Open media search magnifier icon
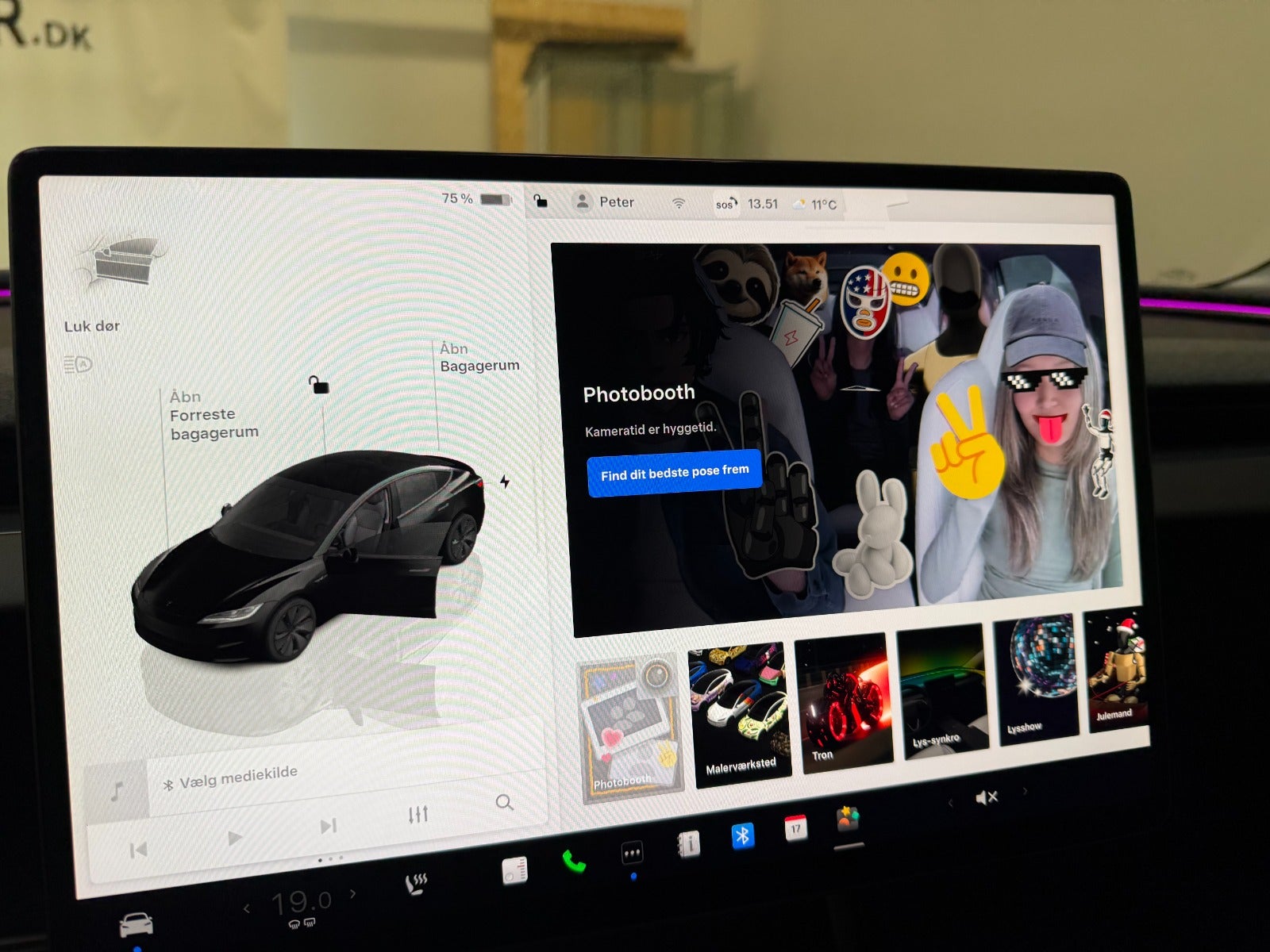 [x=504, y=802]
